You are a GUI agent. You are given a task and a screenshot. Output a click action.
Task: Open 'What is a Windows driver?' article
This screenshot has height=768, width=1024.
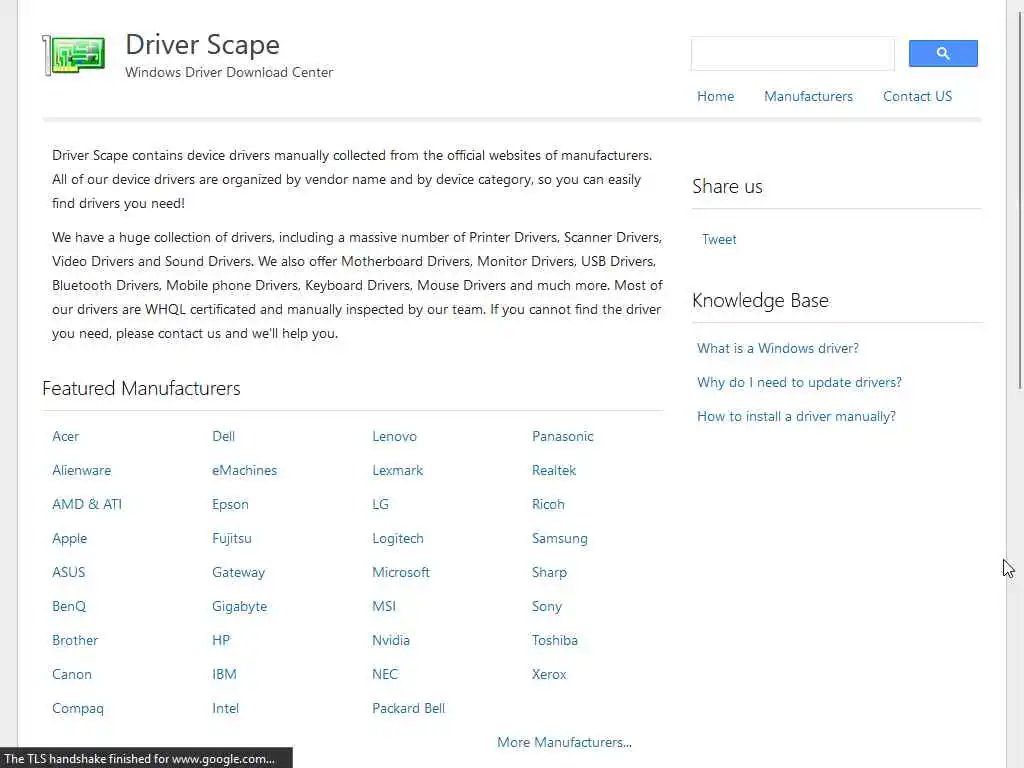click(x=778, y=349)
